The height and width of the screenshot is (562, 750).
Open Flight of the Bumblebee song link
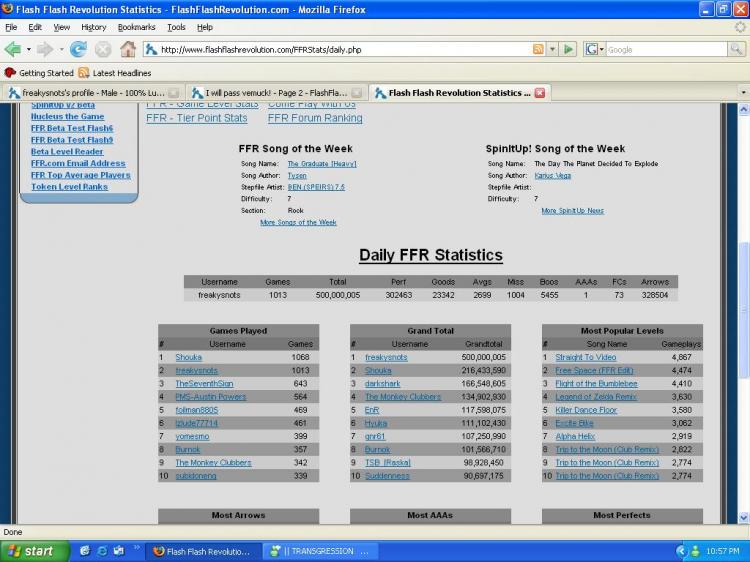coord(596,384)
